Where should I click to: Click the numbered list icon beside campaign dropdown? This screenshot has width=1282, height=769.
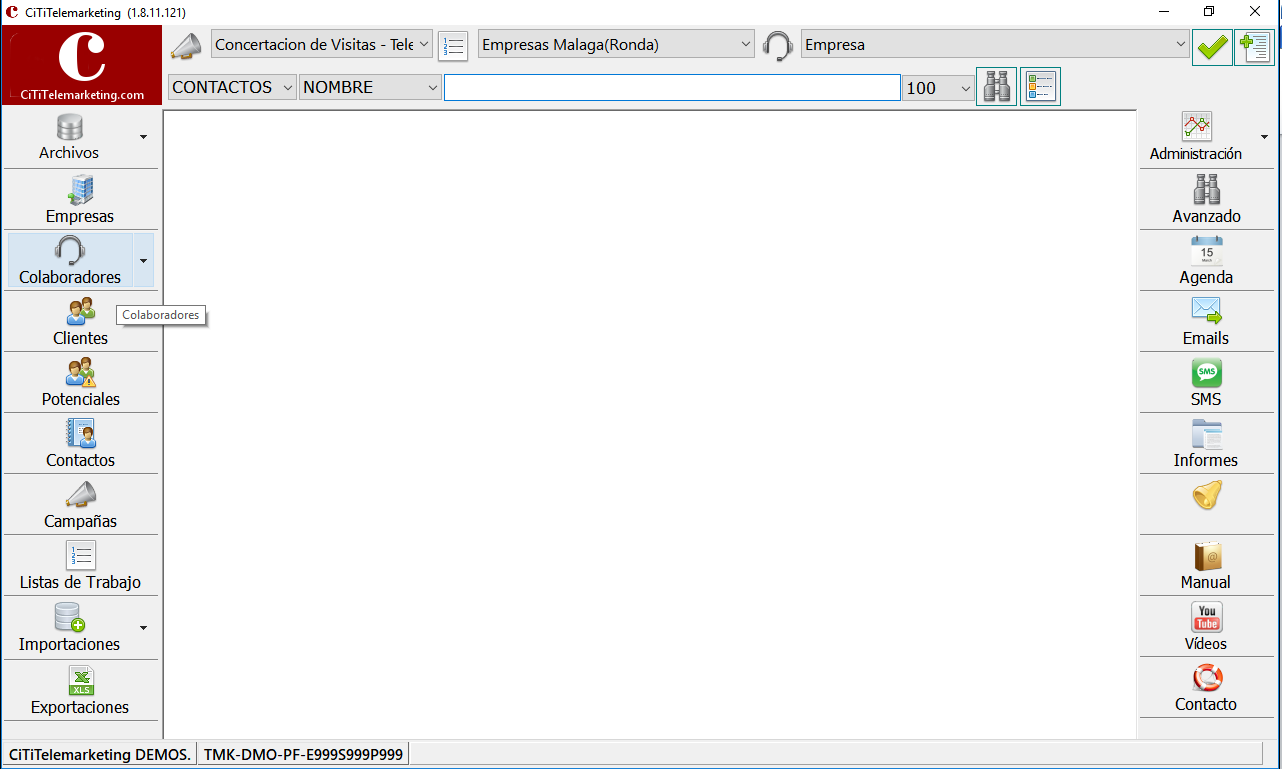coord(453,46)
